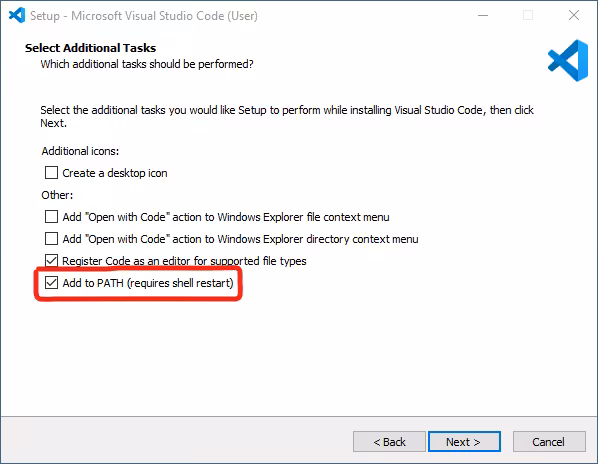The image size is (598, 464).
Task: Click the Select Additional Tasks heading
Action: coord(90,48)
